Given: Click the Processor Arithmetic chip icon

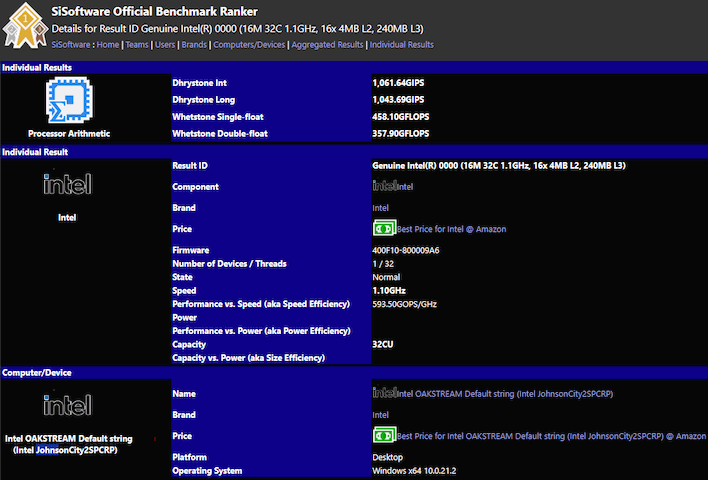Looking at the screenshot, I should [69, 100].
